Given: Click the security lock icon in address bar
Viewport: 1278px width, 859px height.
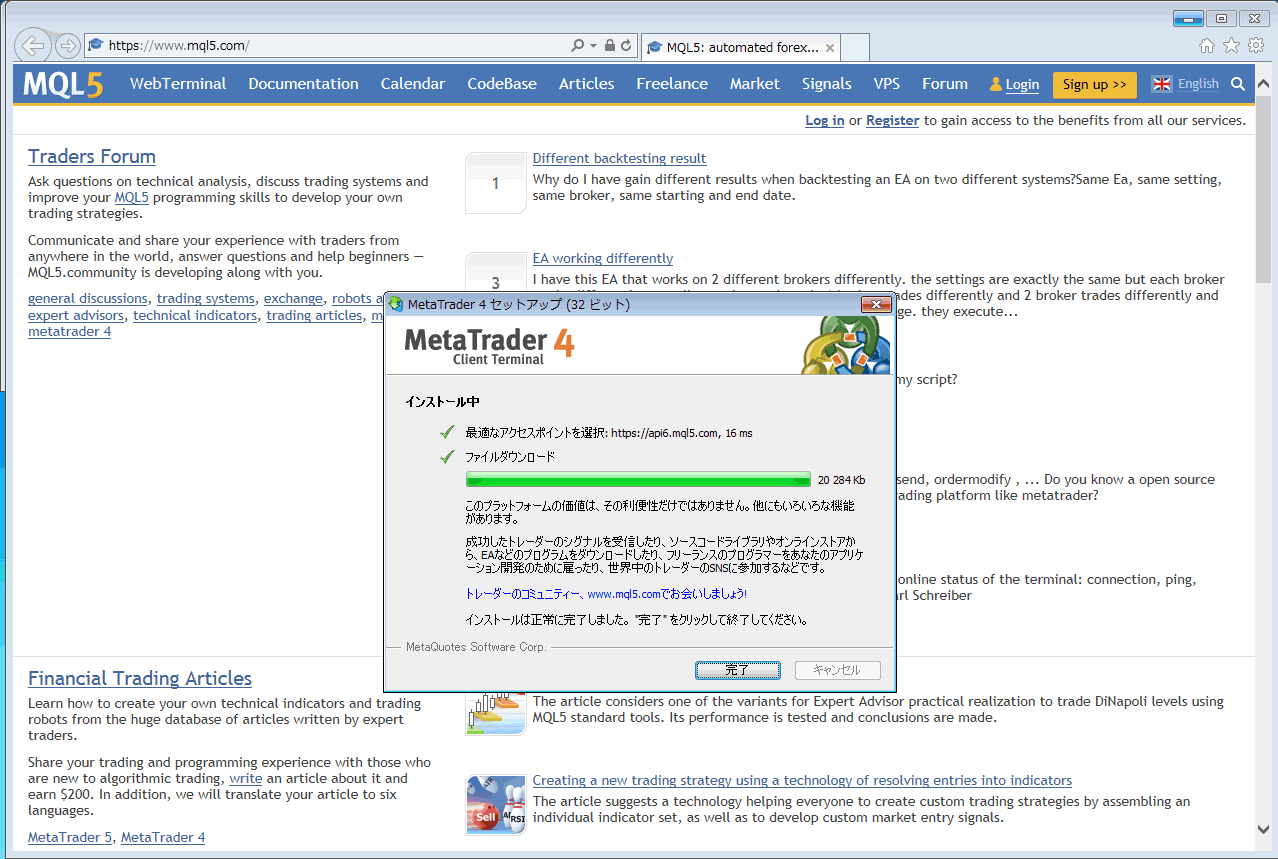Looking at the screenshot, I should click(x=609, y=45).
